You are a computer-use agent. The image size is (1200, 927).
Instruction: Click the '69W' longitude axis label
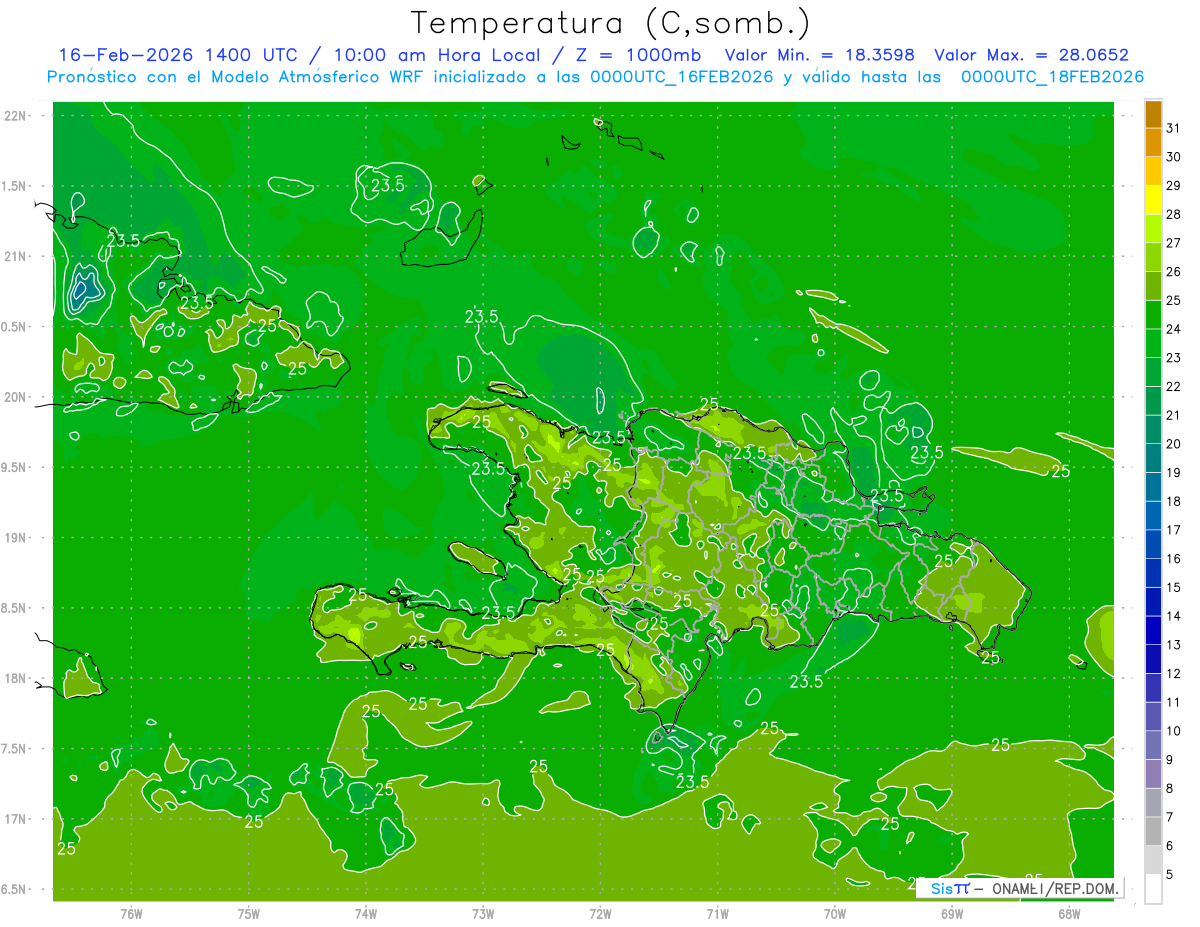[x=952, y=913]
